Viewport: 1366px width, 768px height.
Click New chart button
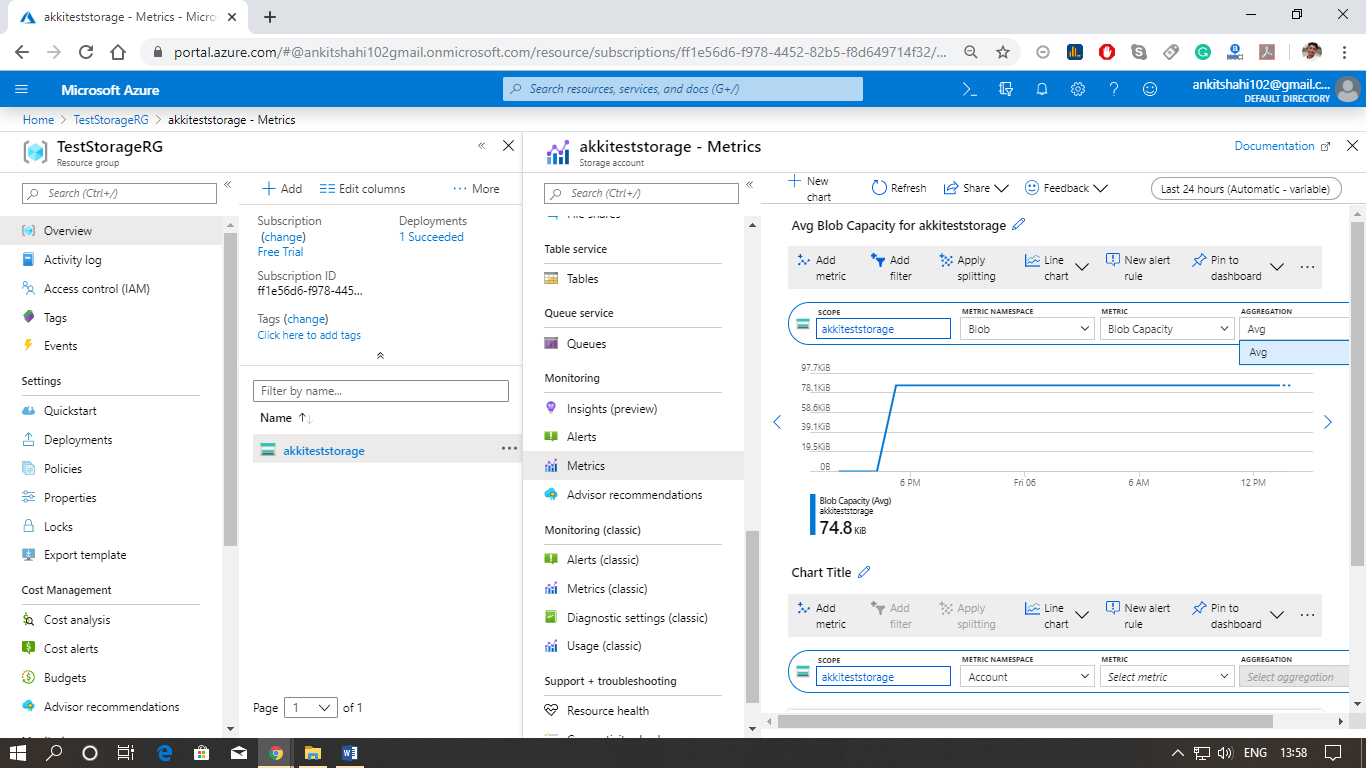tap(810, 188)
